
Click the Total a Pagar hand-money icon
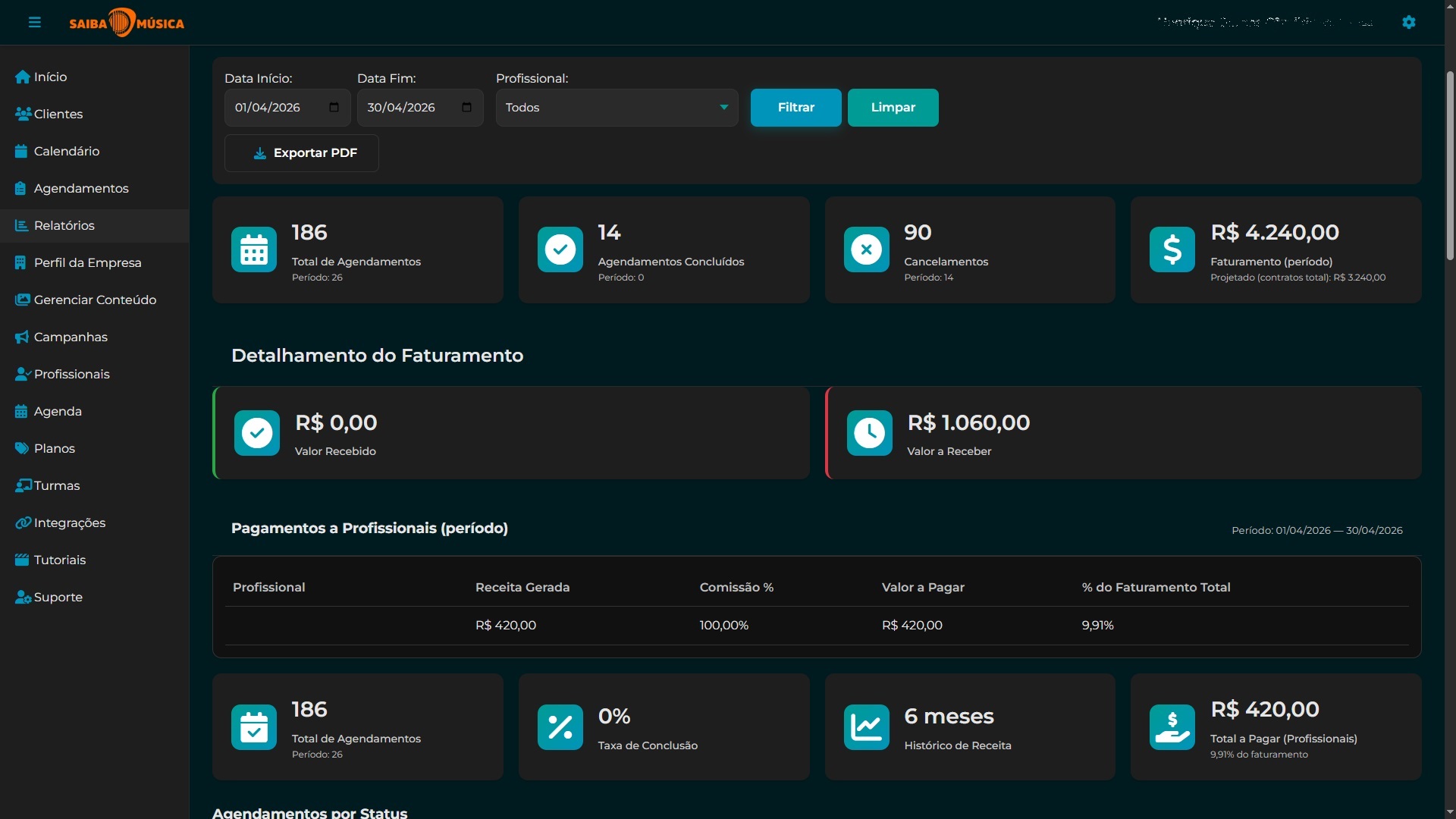click(1172, 727)
